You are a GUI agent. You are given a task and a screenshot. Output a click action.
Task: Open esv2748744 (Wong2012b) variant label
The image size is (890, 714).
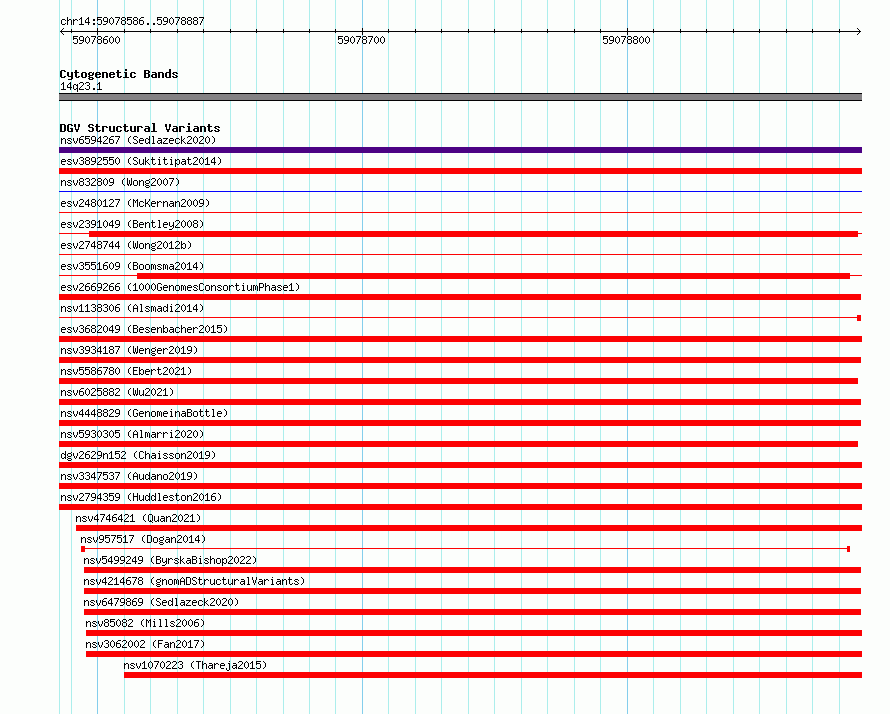tap(126, 245)
